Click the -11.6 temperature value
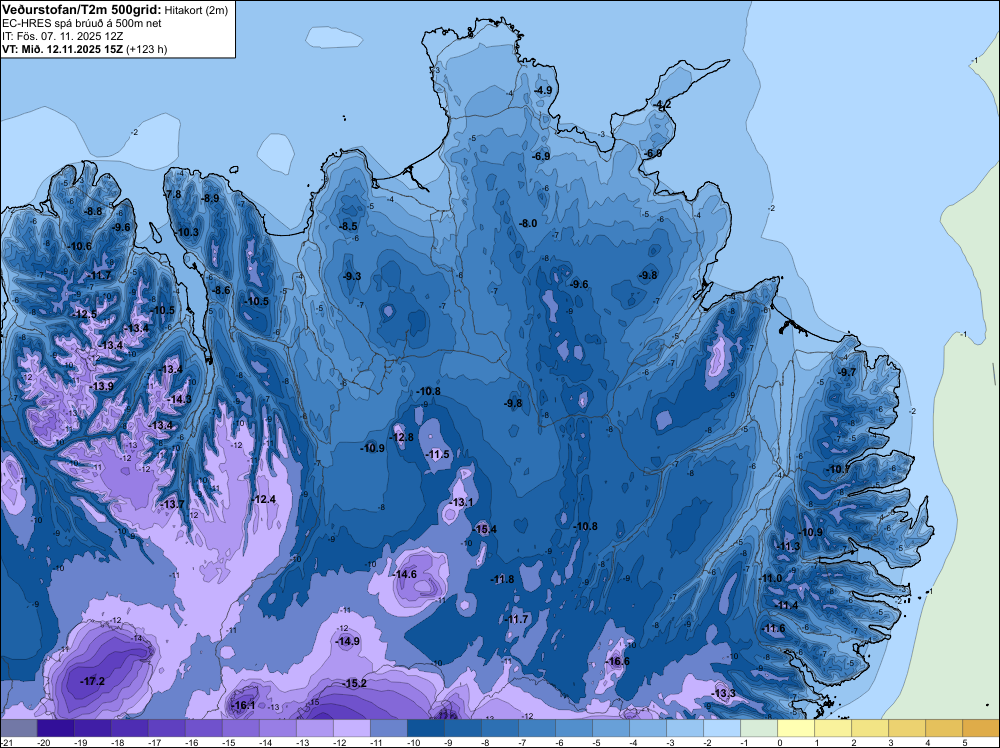The image size is (1000, 748). (774, 629)
